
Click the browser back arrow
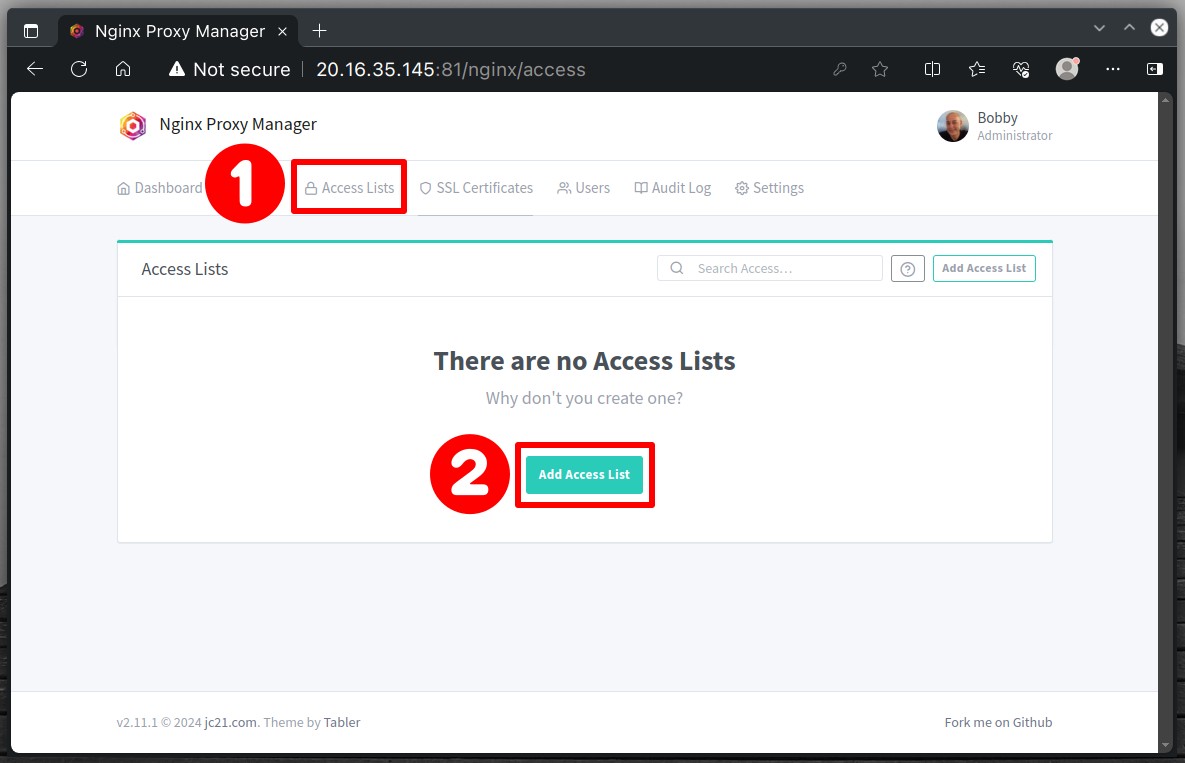(35, 70)
